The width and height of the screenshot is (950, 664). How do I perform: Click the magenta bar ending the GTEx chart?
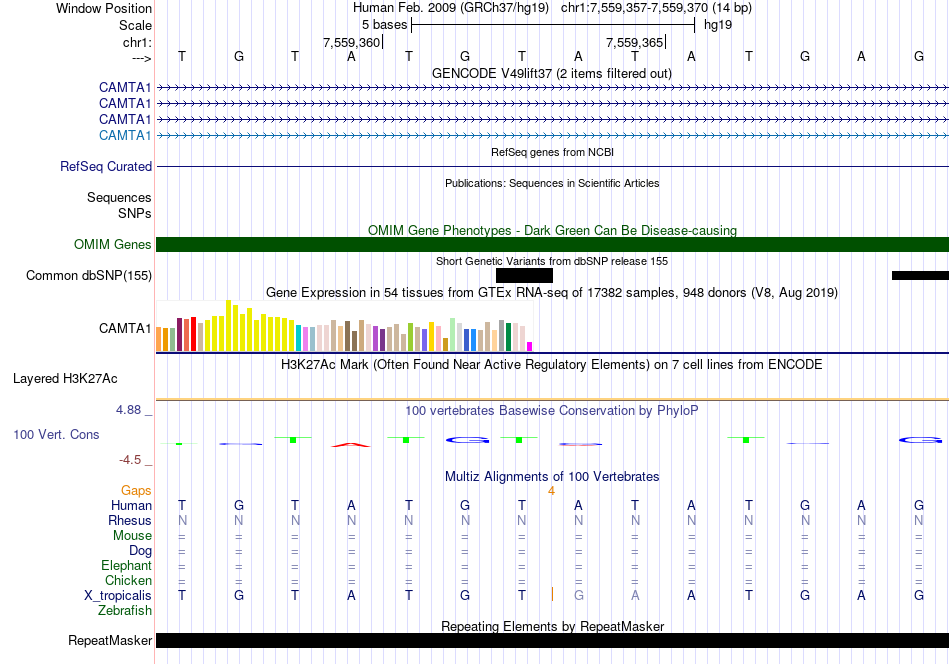[x=530, y=347]
